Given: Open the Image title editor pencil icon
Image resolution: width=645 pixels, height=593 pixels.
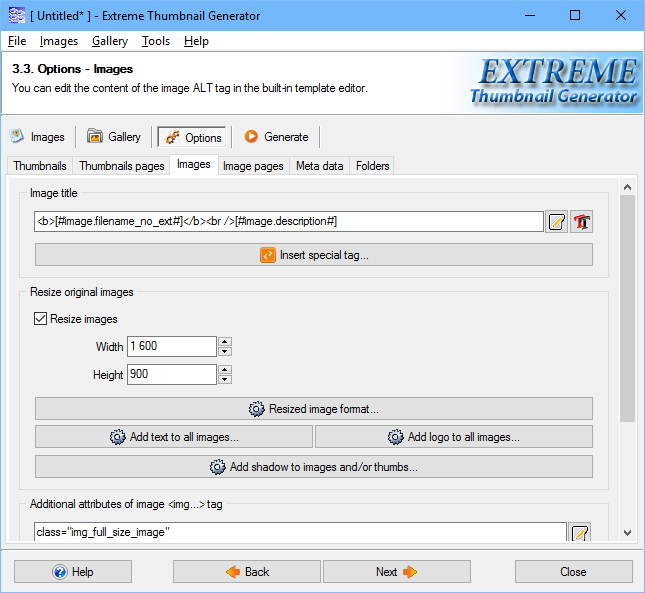Looking at the screenshot, I should tap(557, 222).
